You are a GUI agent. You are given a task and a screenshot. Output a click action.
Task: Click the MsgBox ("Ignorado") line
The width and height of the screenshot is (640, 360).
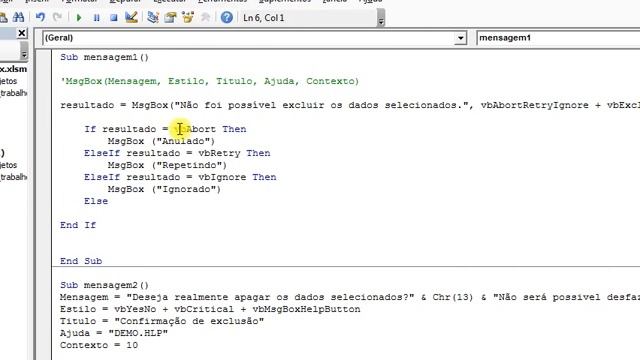click(164, 189)
